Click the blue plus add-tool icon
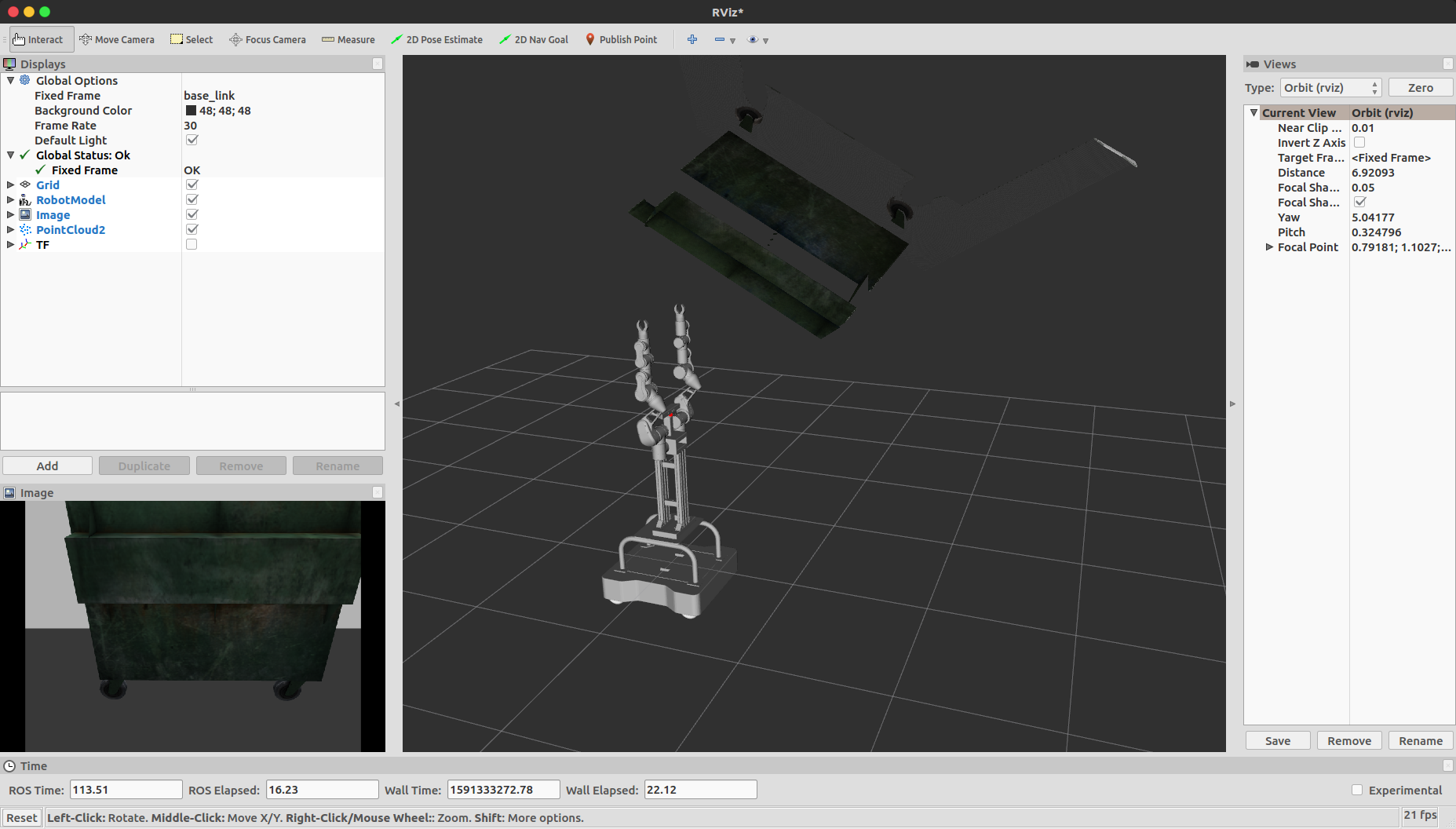 (x=692, y=39)
